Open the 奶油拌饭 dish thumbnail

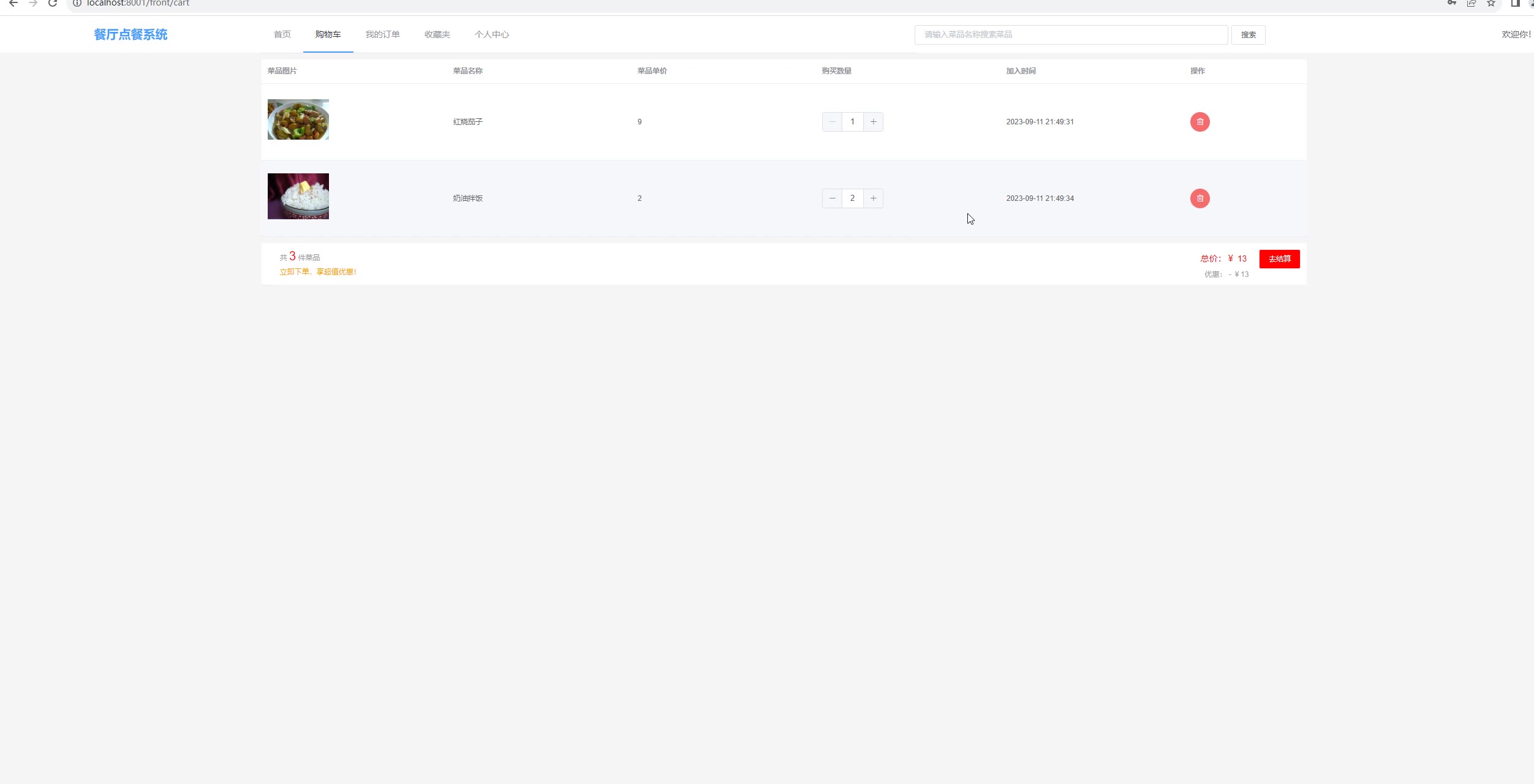click(x=298, y=196)
